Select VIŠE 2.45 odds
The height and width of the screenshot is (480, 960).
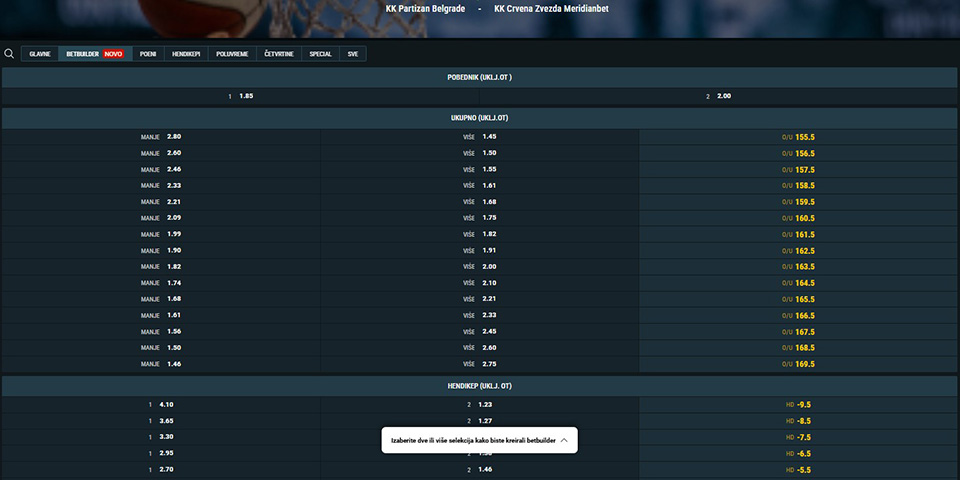(479, 332)
